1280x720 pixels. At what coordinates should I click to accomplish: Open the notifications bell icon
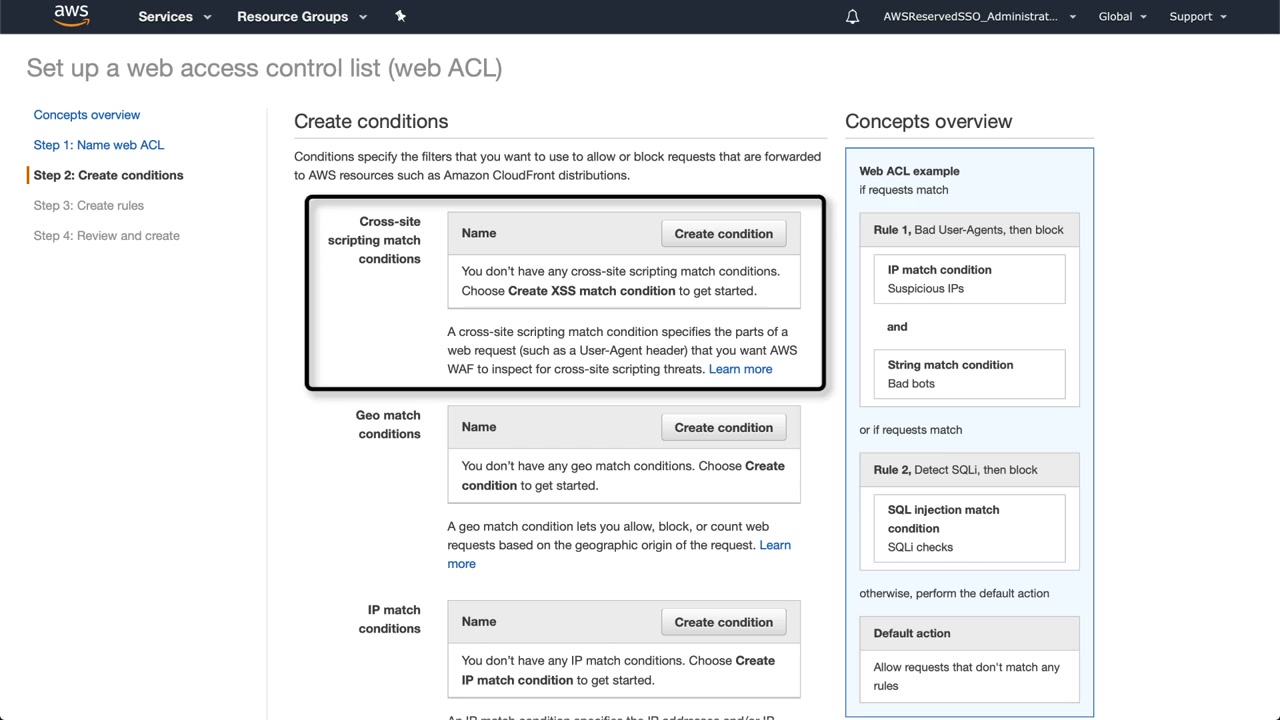[852, 17]
